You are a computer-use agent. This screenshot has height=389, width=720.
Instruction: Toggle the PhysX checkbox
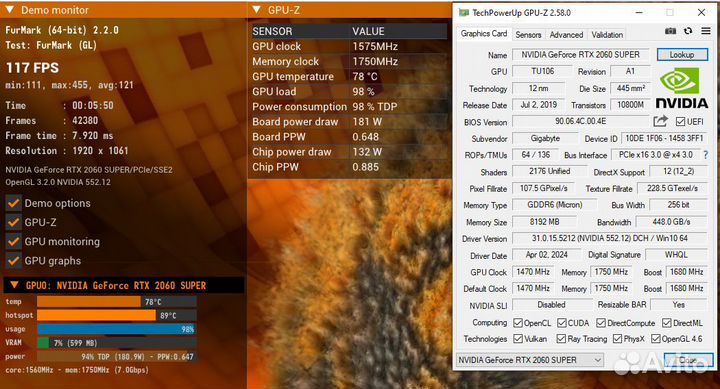(618, 339)
